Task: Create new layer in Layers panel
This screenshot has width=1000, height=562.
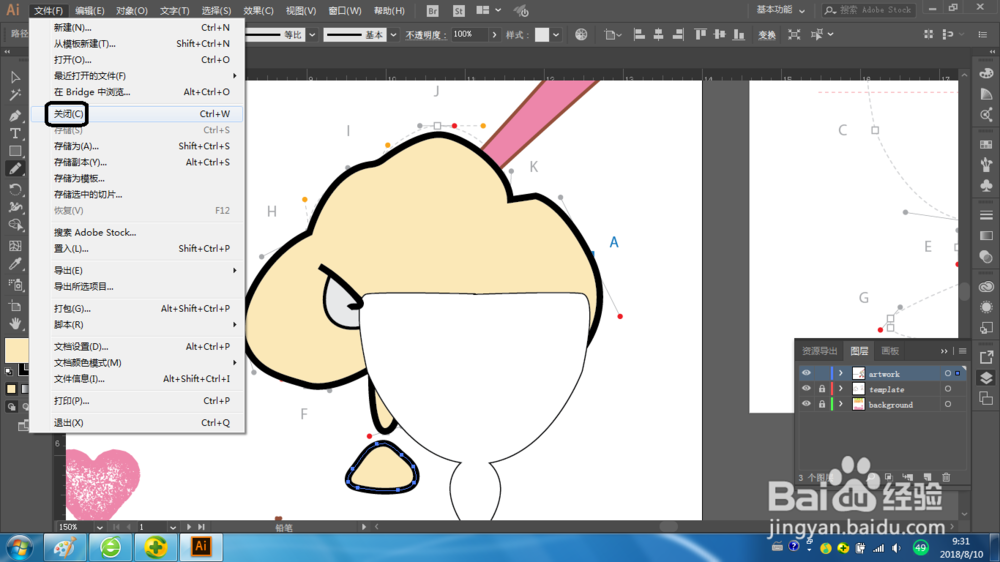Action: tap(927, 477)
